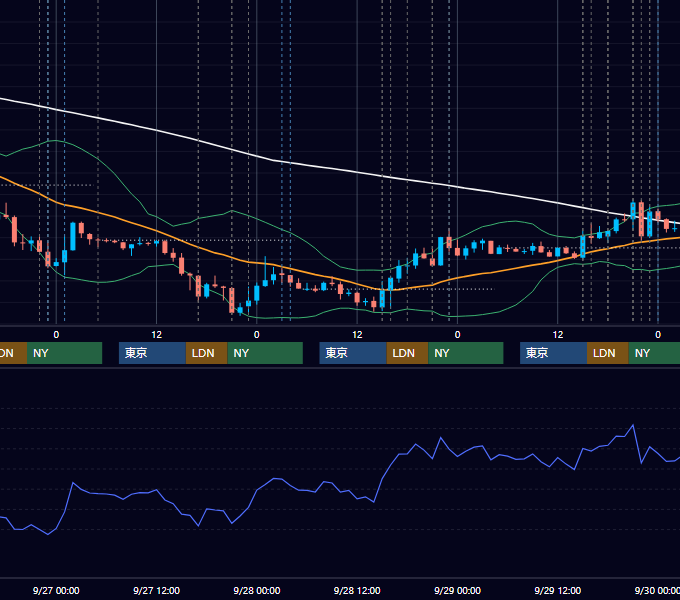680x600 pixels.
Task: Click the hour label 12 above 9/27 12:00
Action: pos(157,335)
